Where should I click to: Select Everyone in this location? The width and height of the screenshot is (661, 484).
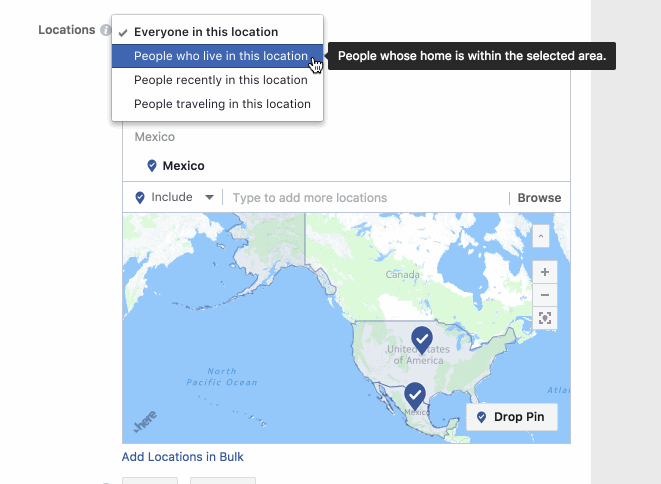pyautogui.click(x=206, y=32)
